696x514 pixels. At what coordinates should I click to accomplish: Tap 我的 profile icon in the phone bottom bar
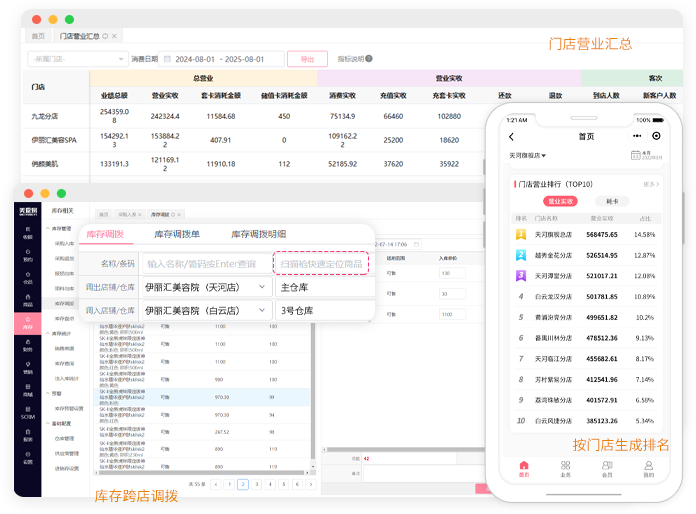[649, 468]
